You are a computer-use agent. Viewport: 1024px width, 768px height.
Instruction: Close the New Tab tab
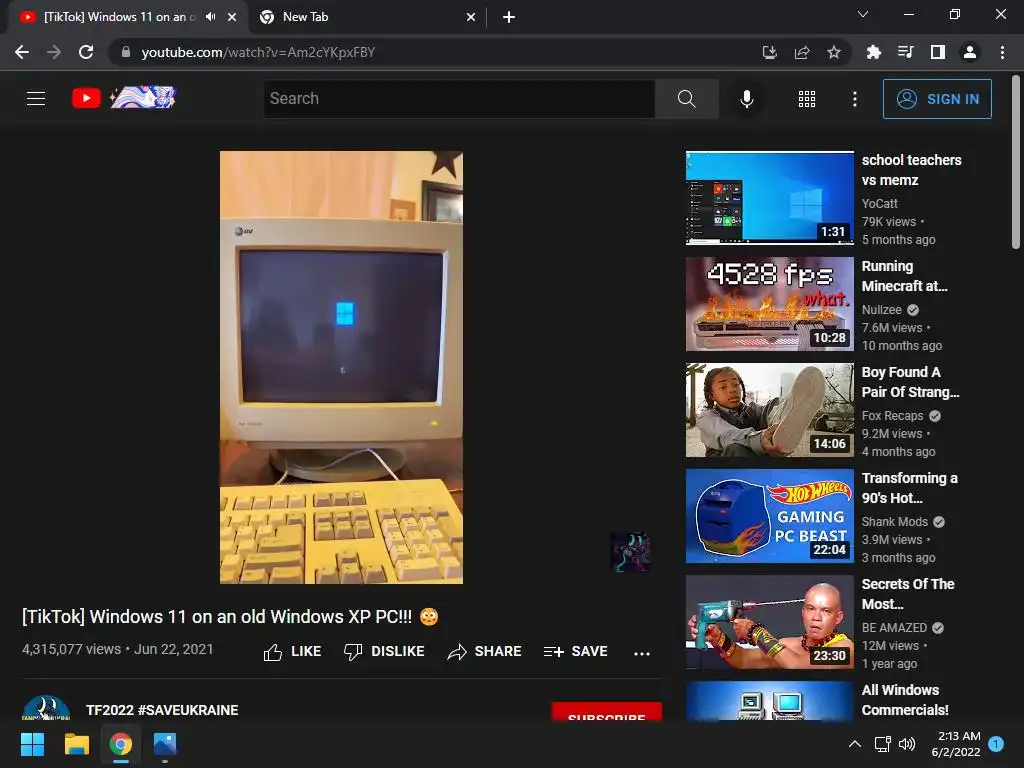click(x=471, y=17)
